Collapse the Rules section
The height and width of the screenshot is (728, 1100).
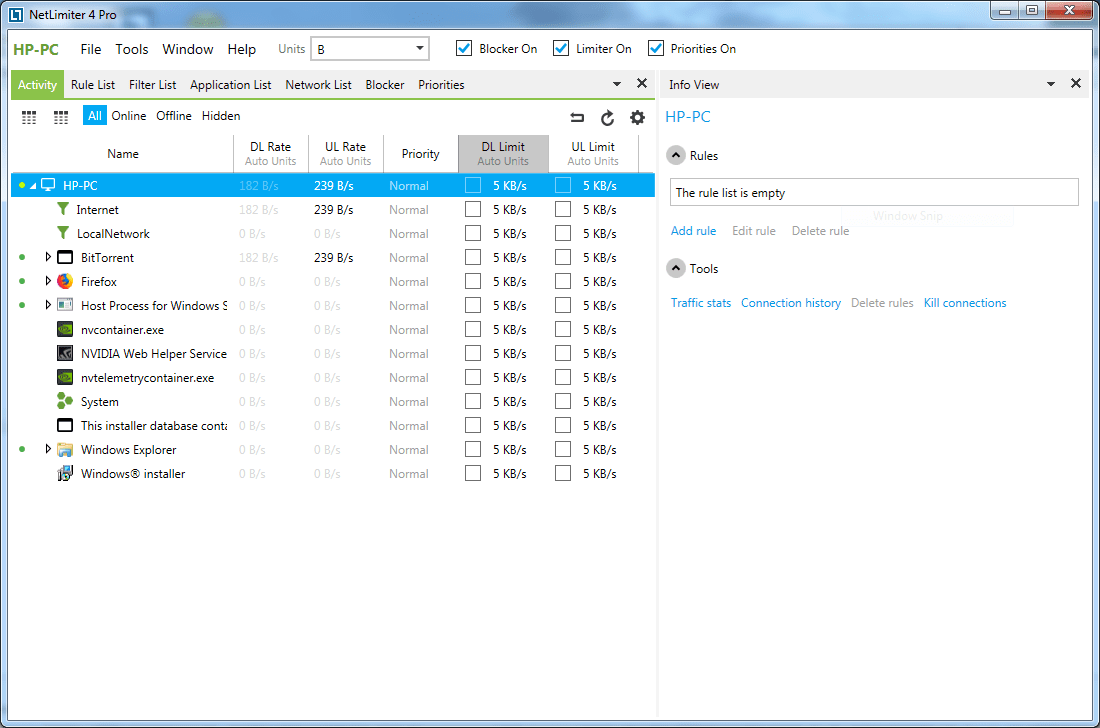676,155
